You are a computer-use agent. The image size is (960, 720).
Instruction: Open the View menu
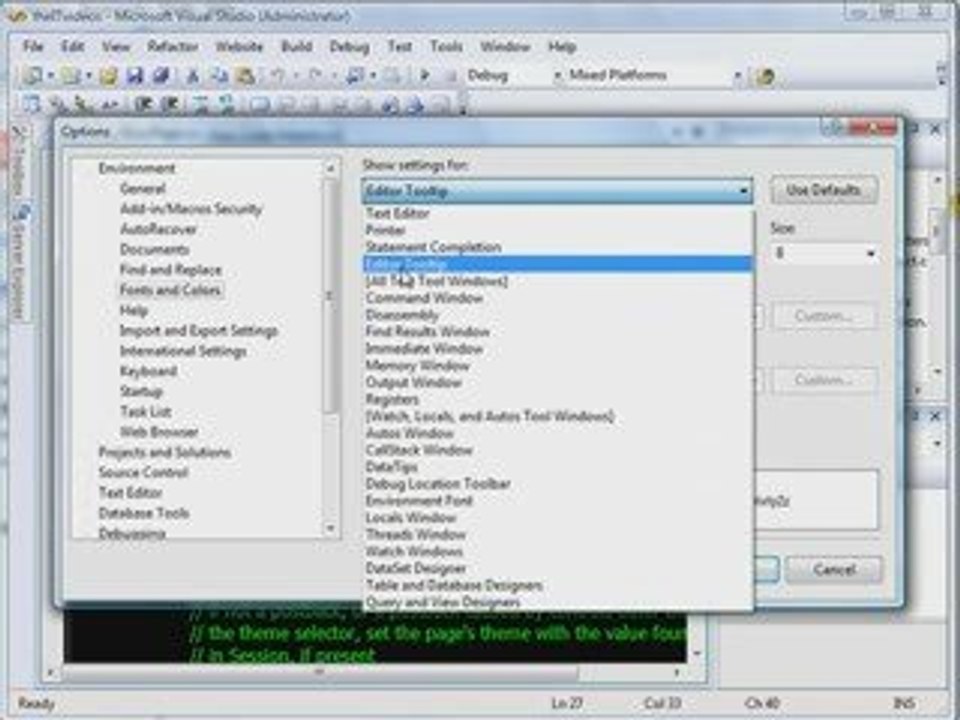(116, 47)
